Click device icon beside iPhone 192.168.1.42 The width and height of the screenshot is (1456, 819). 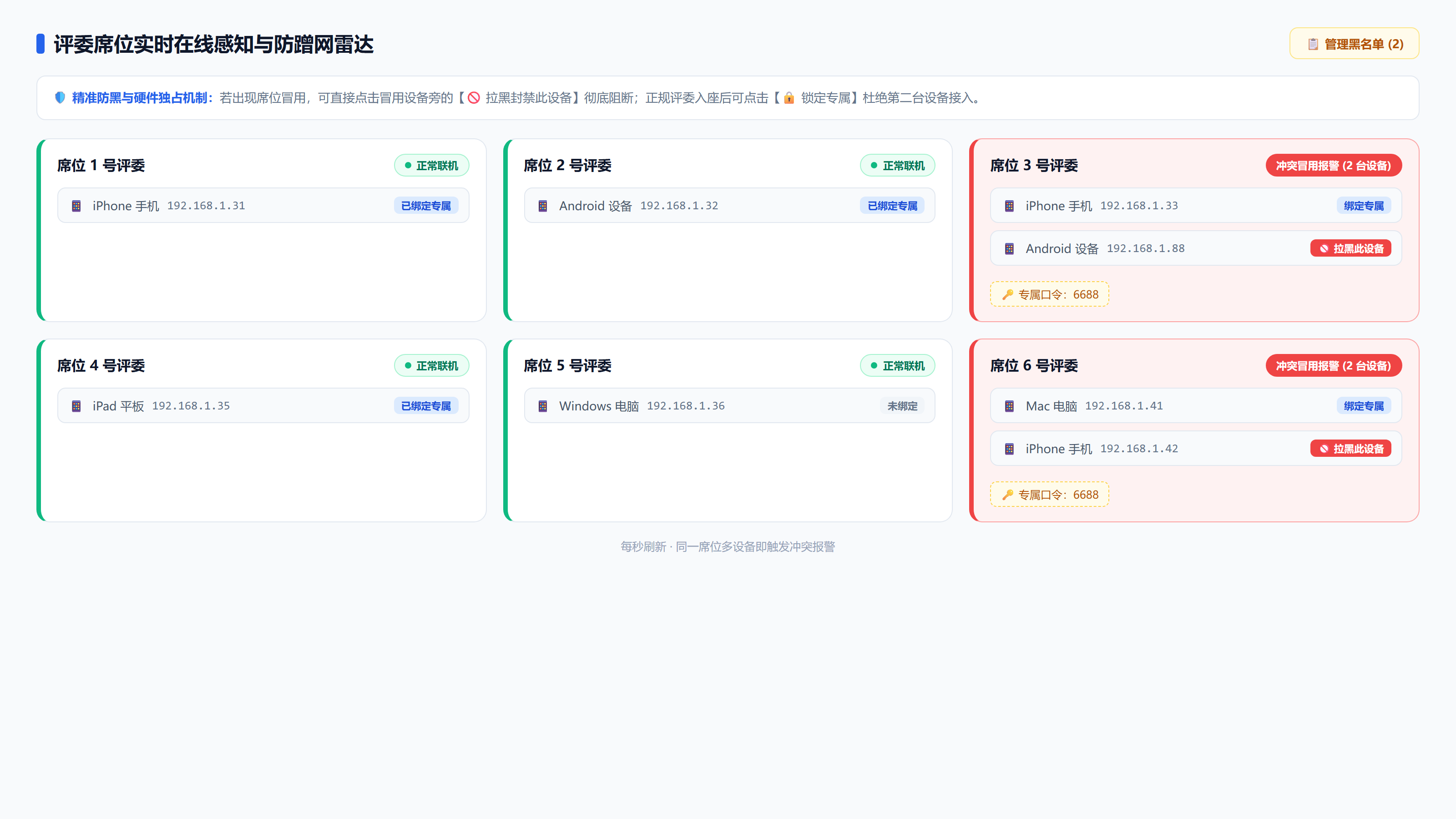1009,448
